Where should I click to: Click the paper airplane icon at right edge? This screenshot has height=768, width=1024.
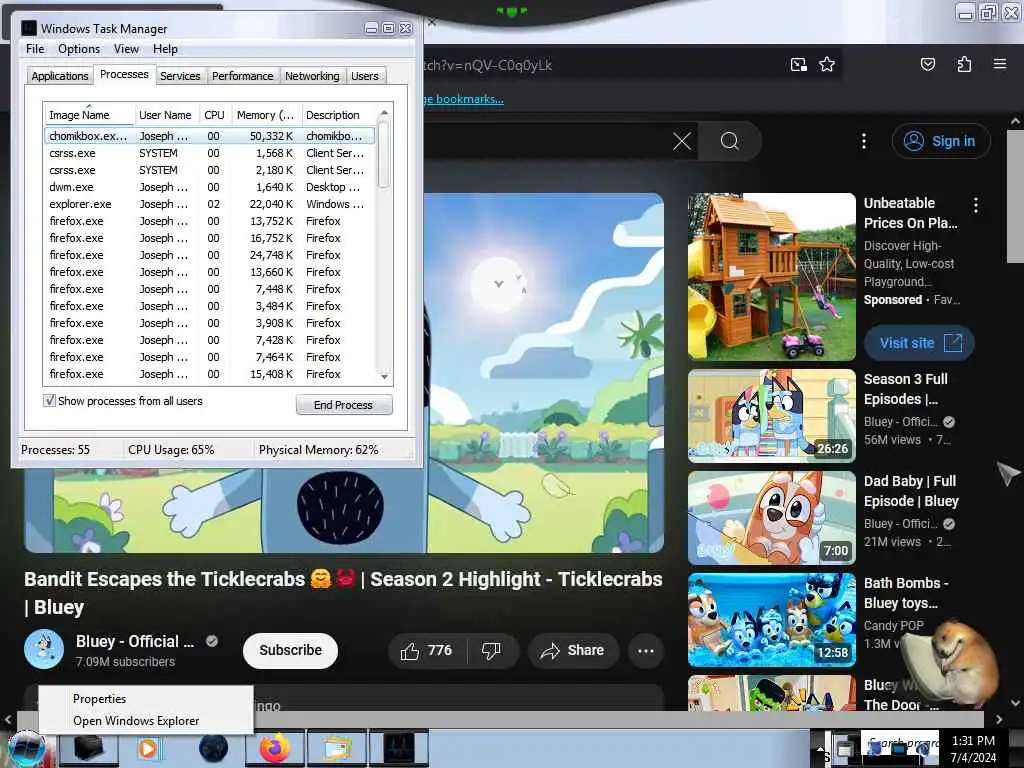(x=1008, y=473)
